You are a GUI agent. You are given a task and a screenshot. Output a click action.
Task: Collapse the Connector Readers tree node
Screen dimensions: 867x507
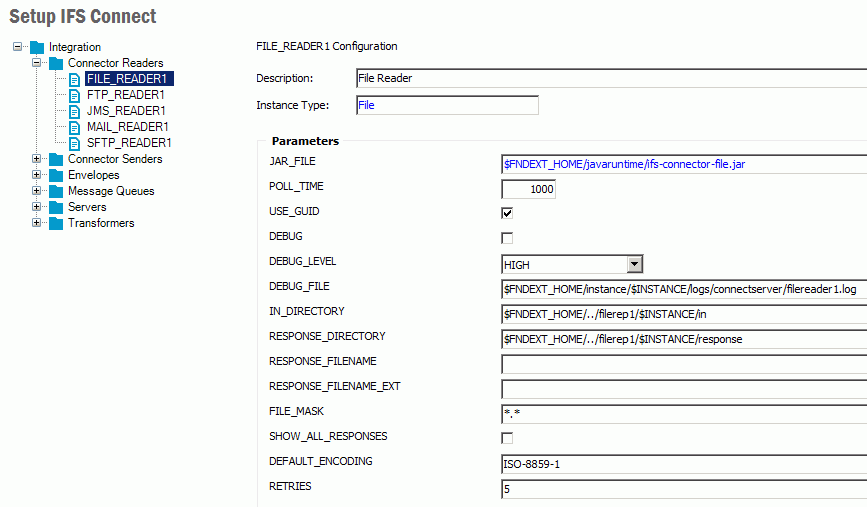37,63
